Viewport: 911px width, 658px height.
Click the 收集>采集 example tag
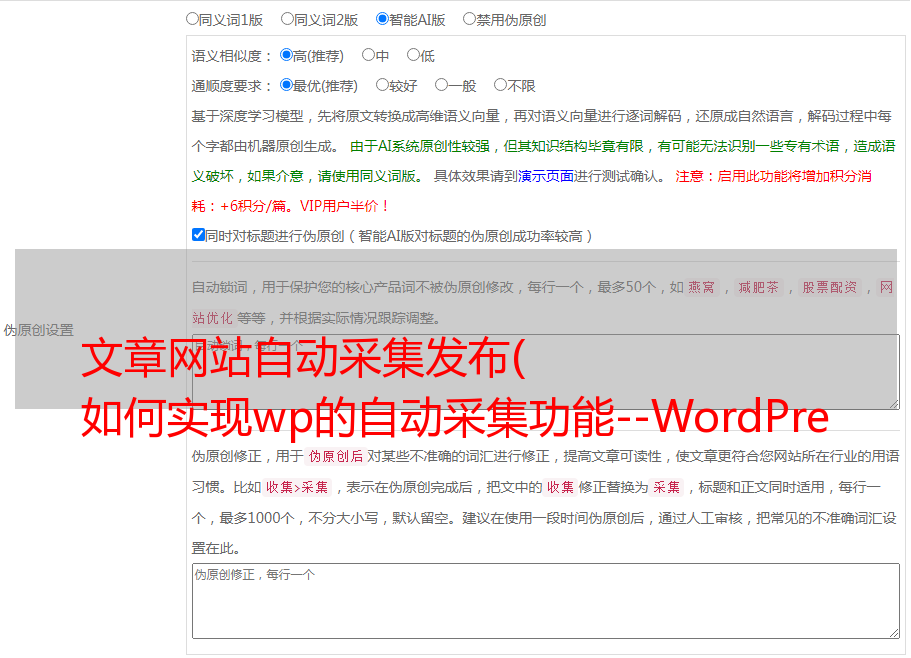297,488
